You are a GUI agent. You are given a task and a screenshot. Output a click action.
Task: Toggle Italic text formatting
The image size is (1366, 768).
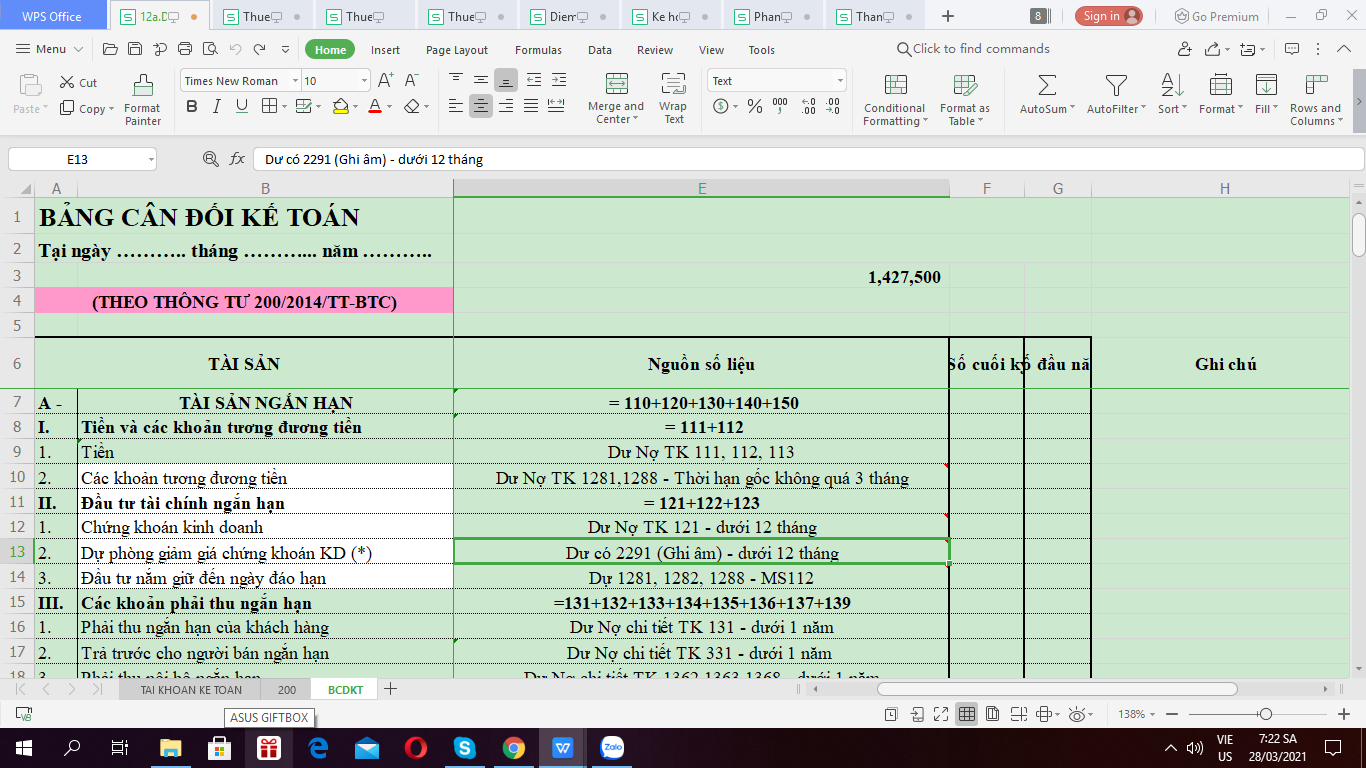click(x=218, y=107)
